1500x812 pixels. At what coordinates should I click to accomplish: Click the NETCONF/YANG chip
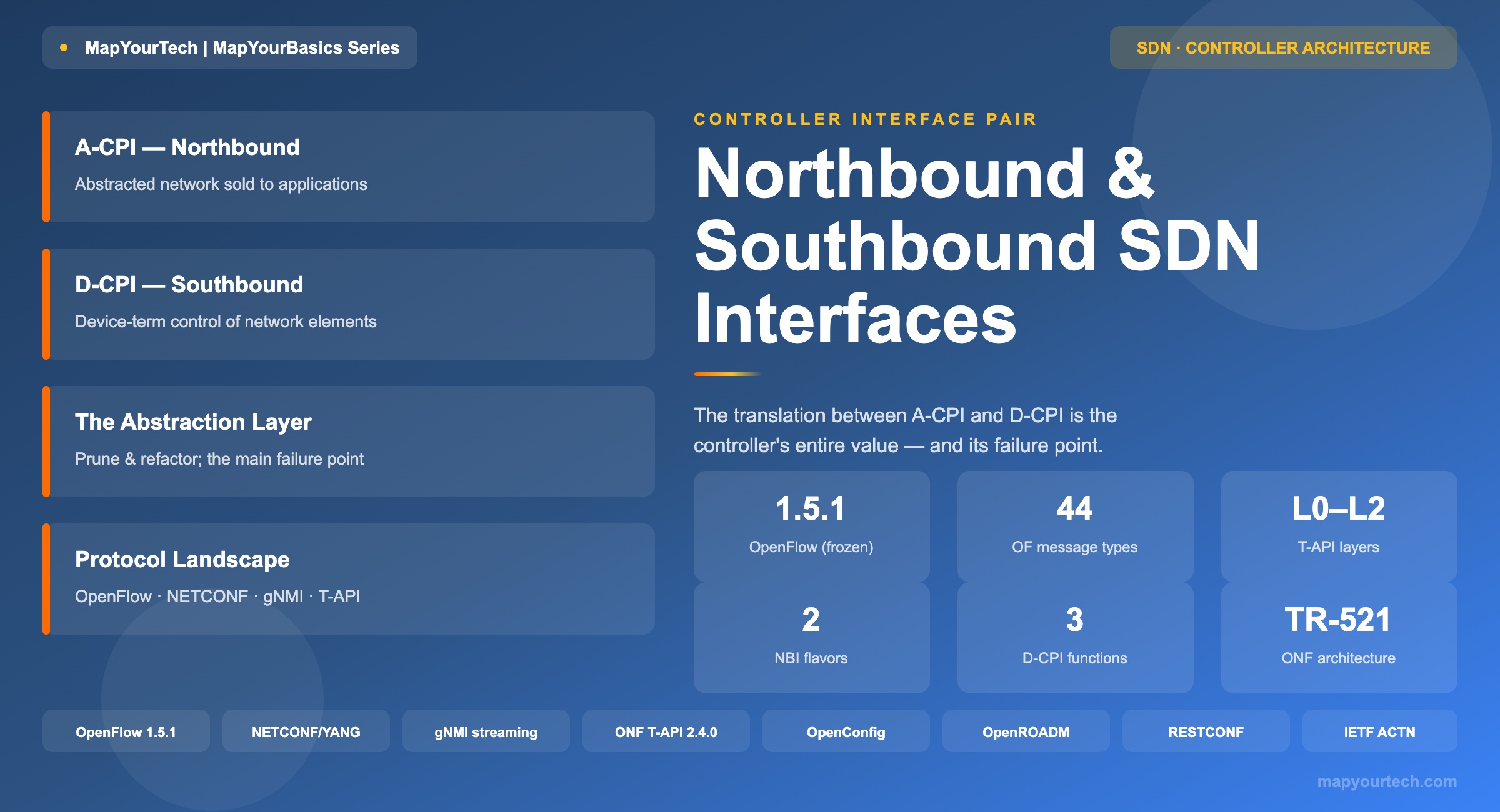(x=306, y=731)
